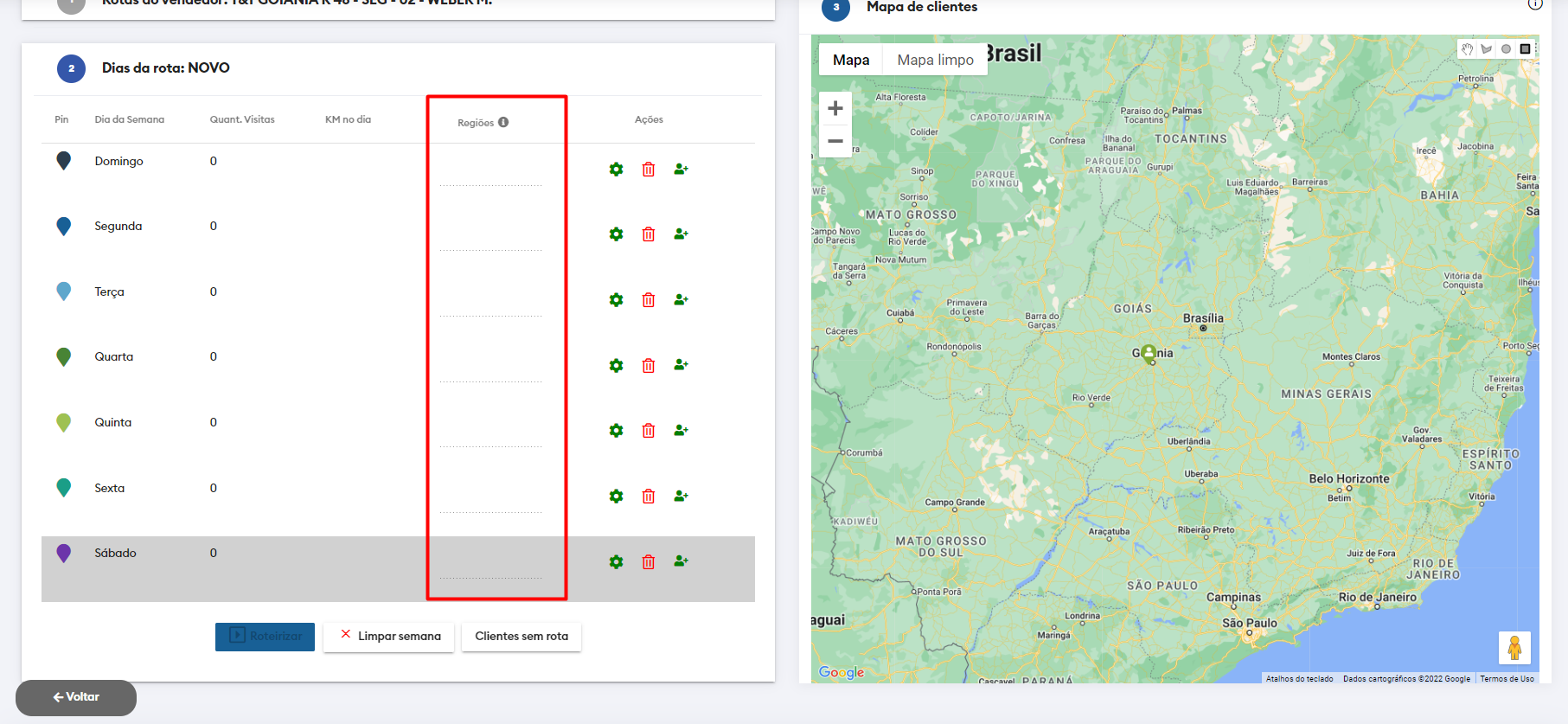Zoom in on the map
The image size is (1568, 724).
click(x=835, y=108)
